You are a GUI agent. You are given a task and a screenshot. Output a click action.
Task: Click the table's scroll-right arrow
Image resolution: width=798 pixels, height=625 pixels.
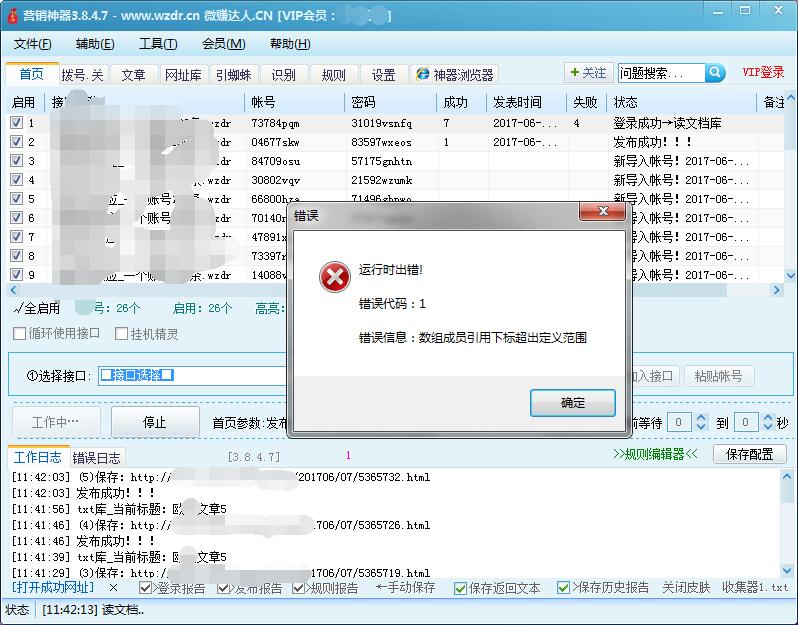777,290
